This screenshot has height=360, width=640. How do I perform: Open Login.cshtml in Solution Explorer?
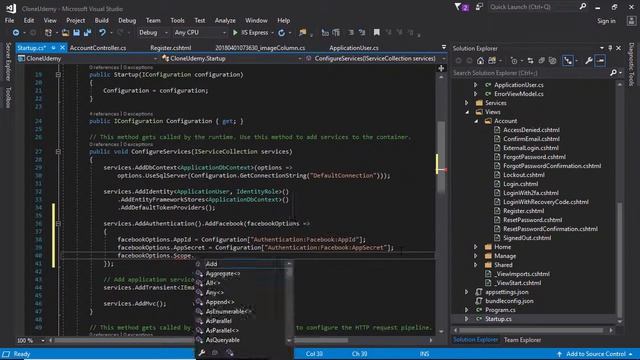coord(520,184)
